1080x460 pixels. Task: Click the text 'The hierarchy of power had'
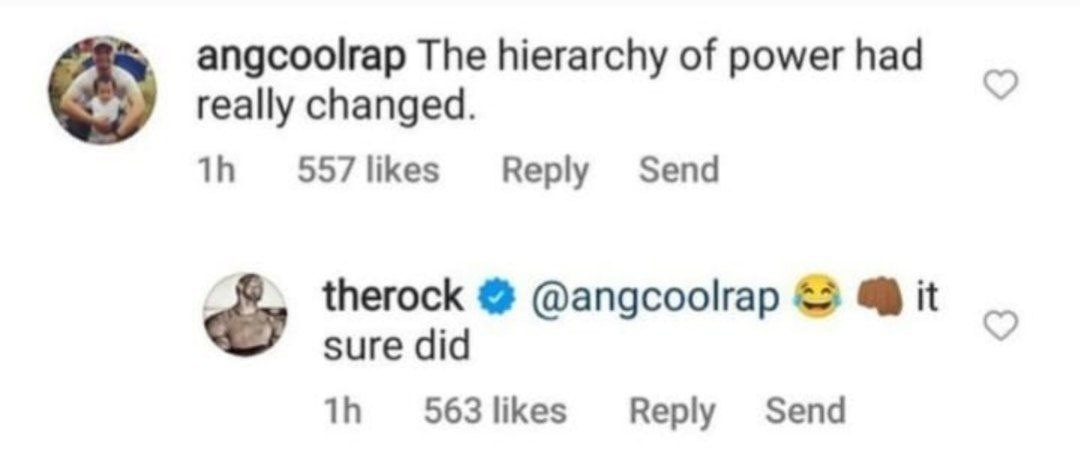(x=668, y=58)
